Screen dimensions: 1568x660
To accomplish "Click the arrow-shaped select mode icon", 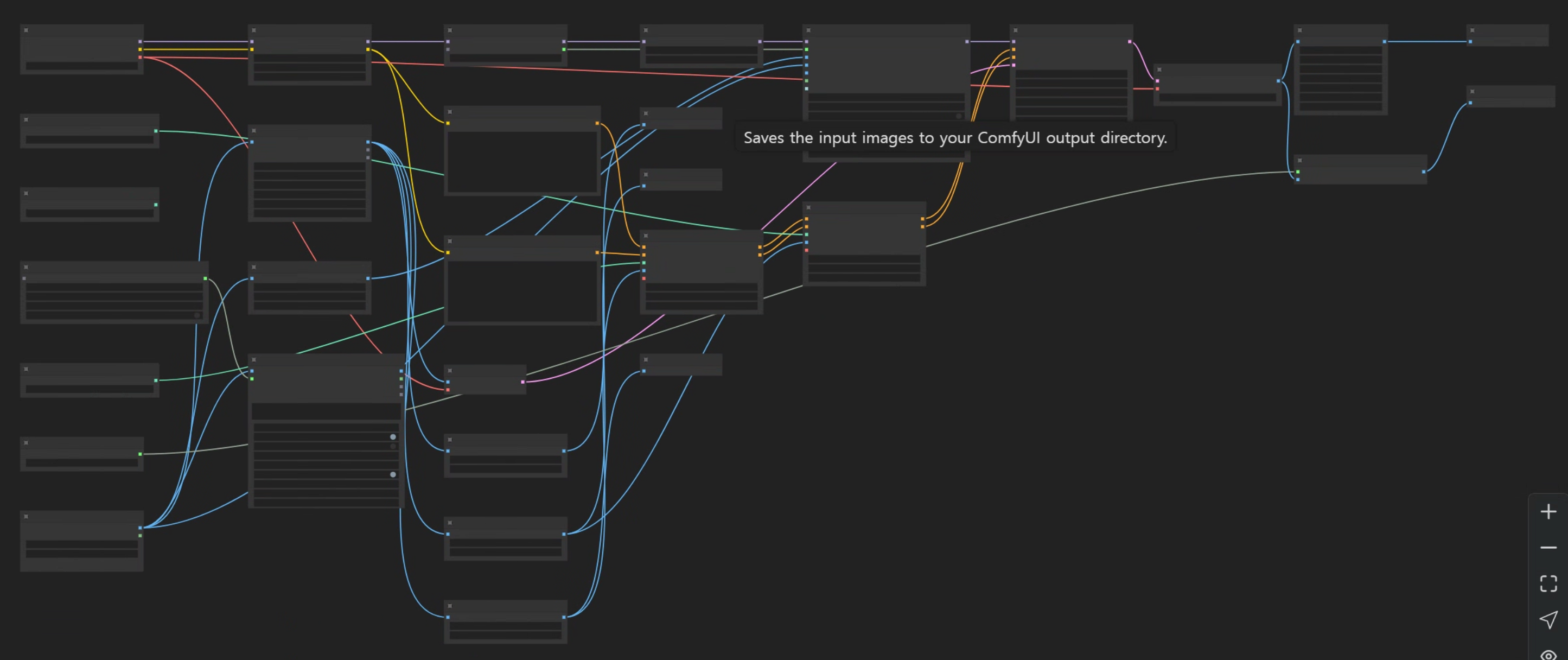I will [x=1548, y=620].
